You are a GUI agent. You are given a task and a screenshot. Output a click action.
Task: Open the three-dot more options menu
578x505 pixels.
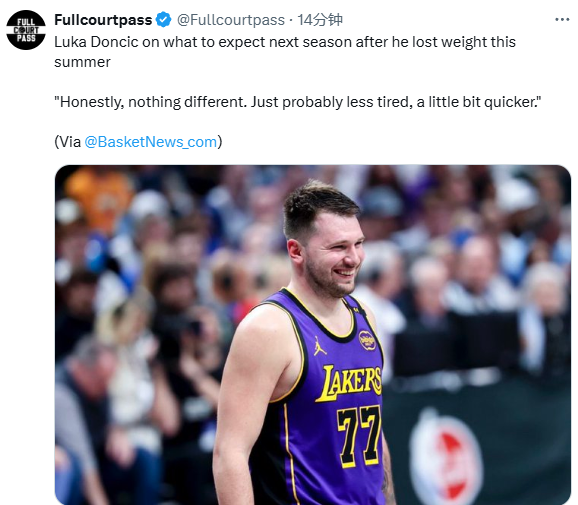[x=562, y=20]
